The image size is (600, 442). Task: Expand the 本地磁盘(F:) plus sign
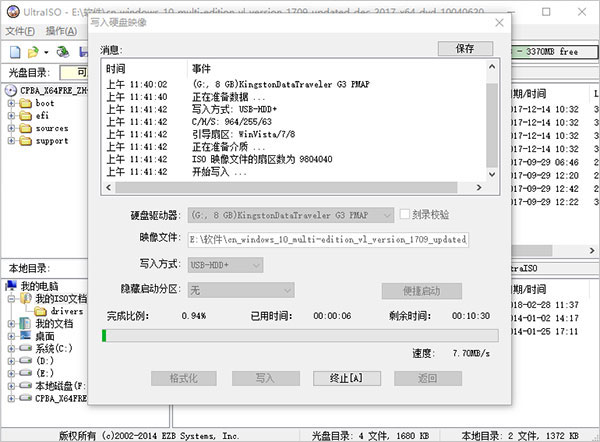[11, 386]
